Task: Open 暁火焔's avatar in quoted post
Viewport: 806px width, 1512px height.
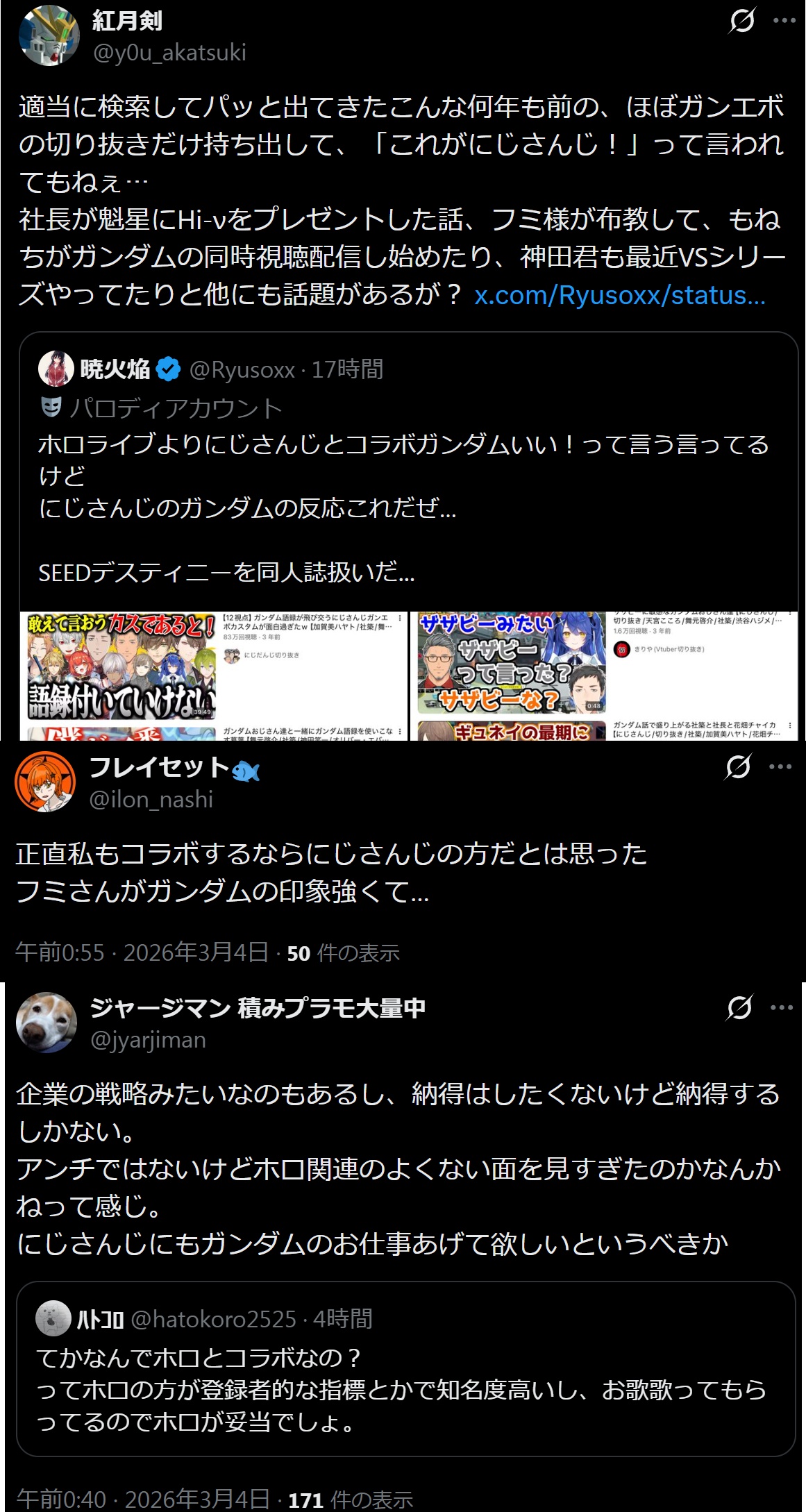Action: 56,369
